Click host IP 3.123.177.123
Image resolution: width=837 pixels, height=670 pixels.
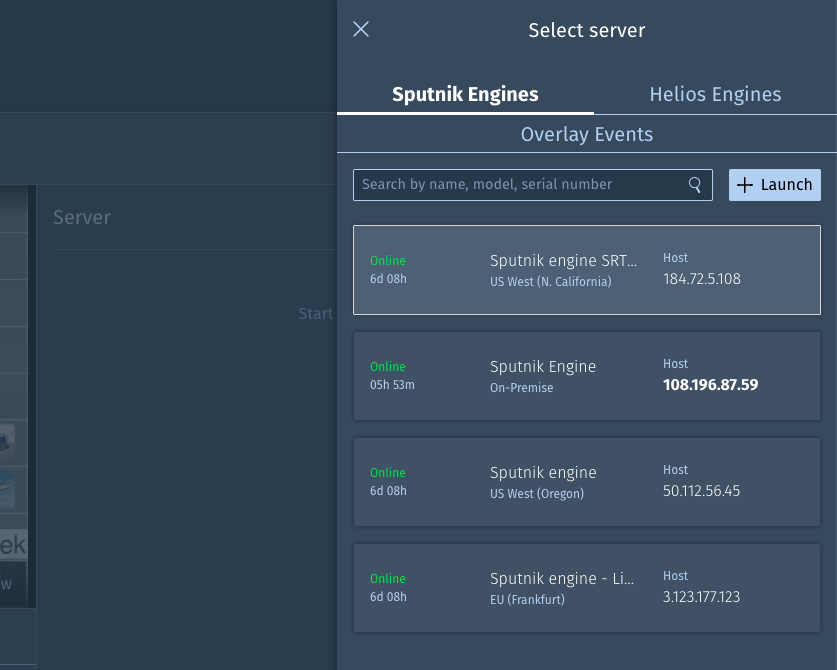[x=702, y=597]
